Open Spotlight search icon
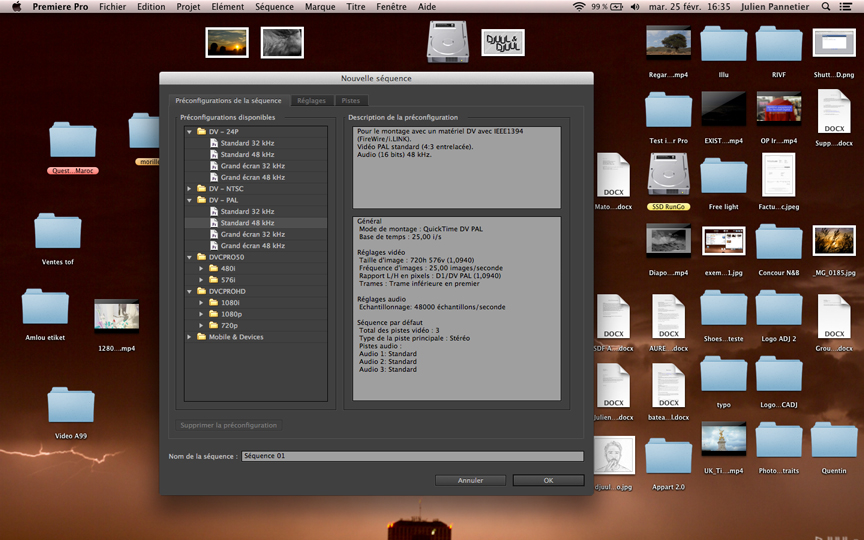 tap(825, 7)
